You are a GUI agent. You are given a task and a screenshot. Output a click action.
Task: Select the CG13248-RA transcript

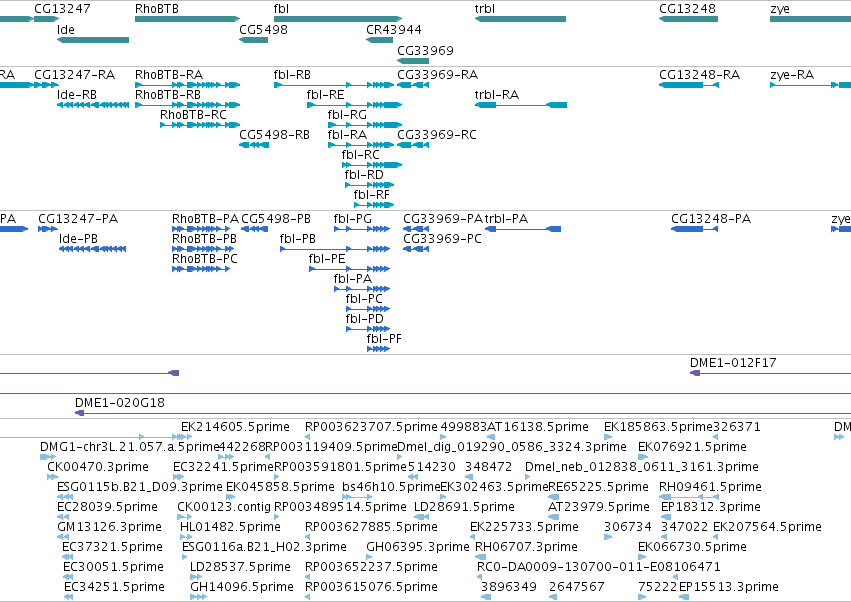tap(689, 85)
